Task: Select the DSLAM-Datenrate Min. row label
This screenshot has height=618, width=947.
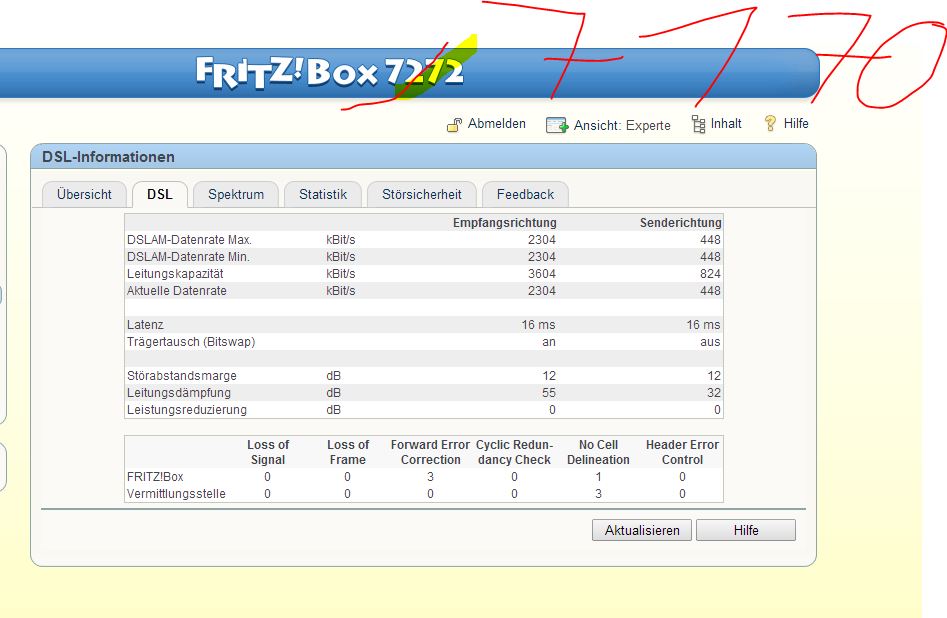Action: click(x=188, y=257)
